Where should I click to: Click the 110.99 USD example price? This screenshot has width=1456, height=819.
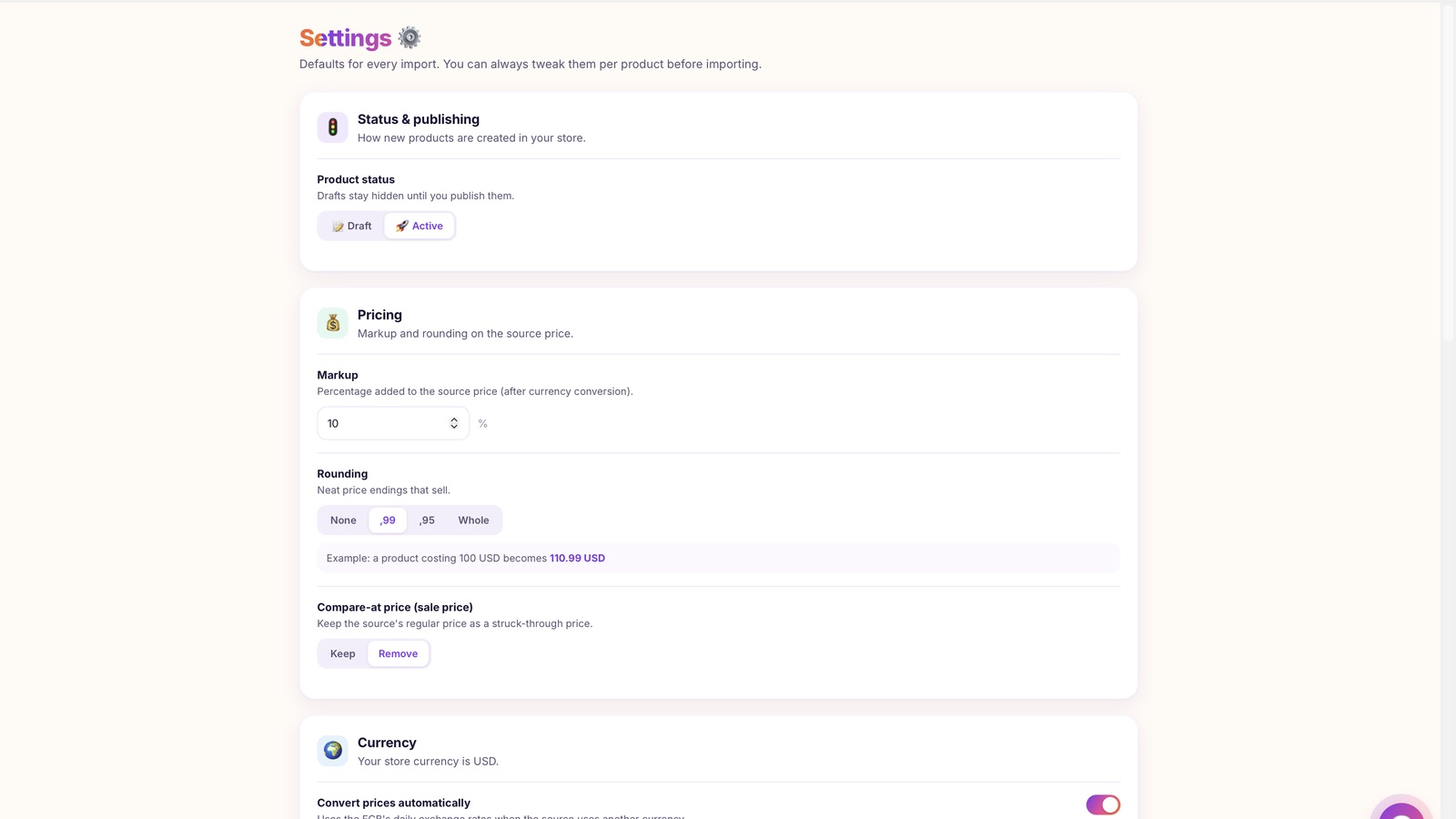577,558
